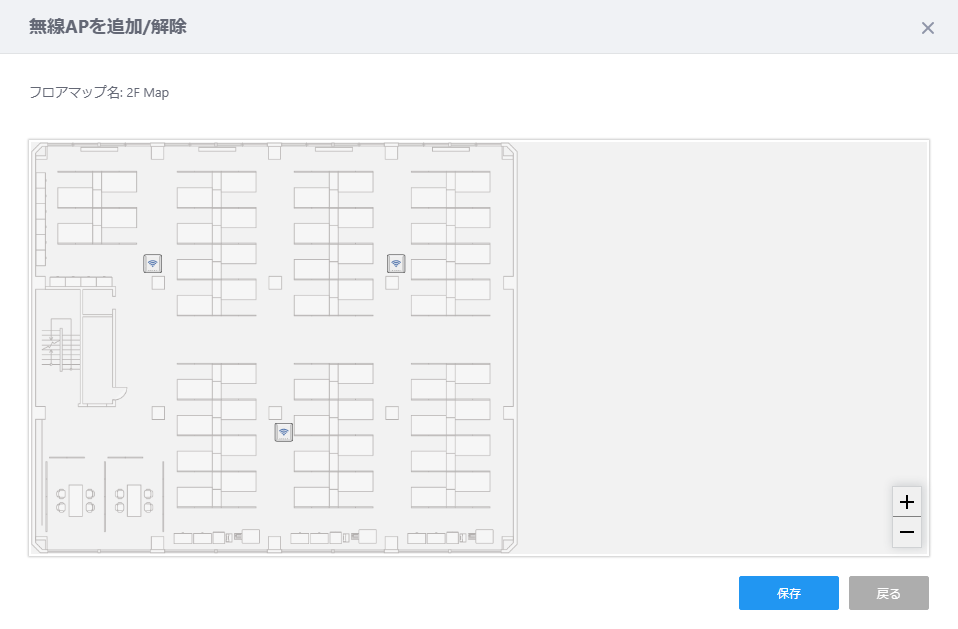This screenshot has height=629, width=958.
Task: Zoom out the map with minus button
Action: point(907,533)
